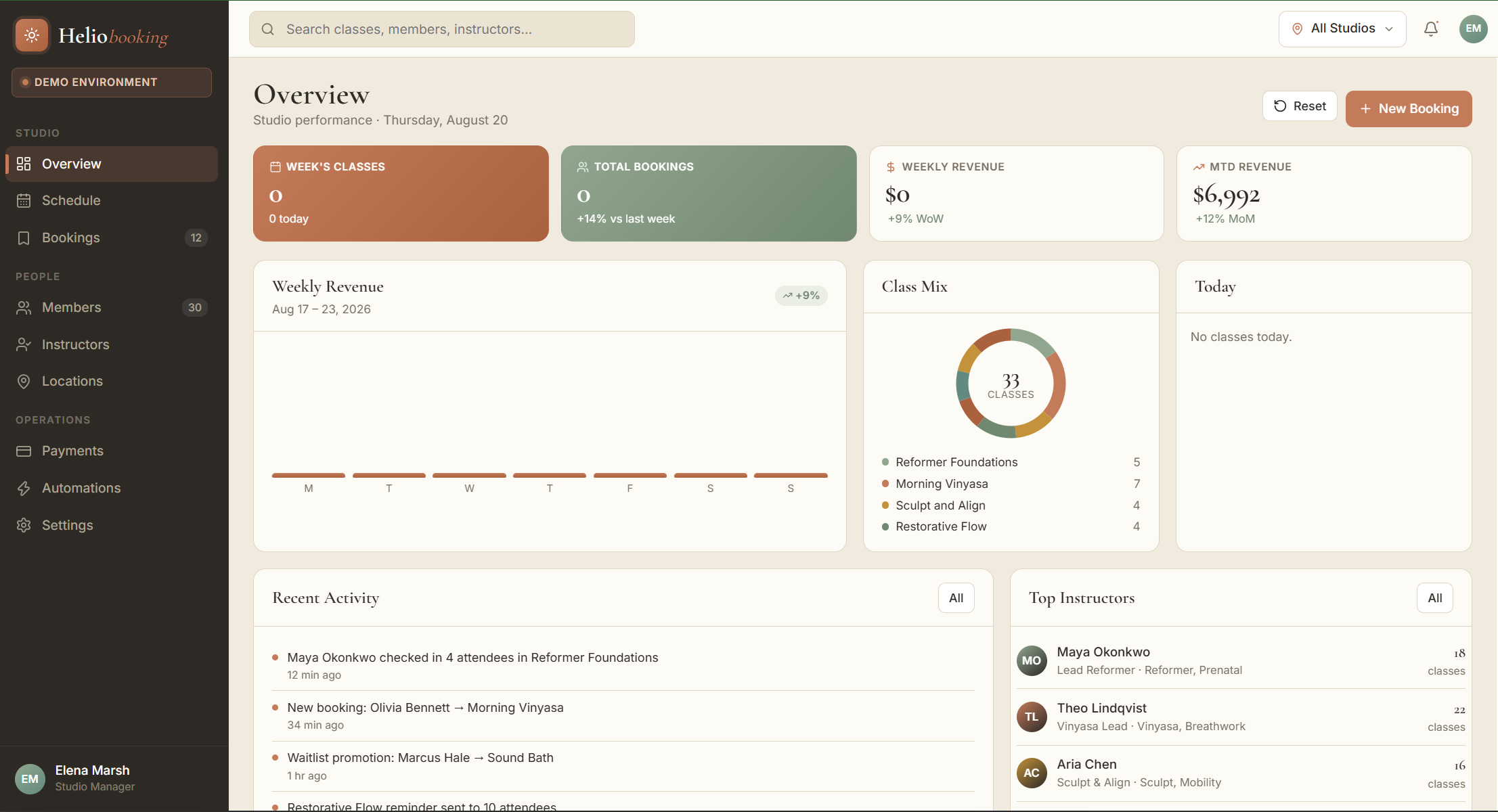Click the Overview grid icon in sidebar
This screenshot has width=1498, height=812.
24,164
